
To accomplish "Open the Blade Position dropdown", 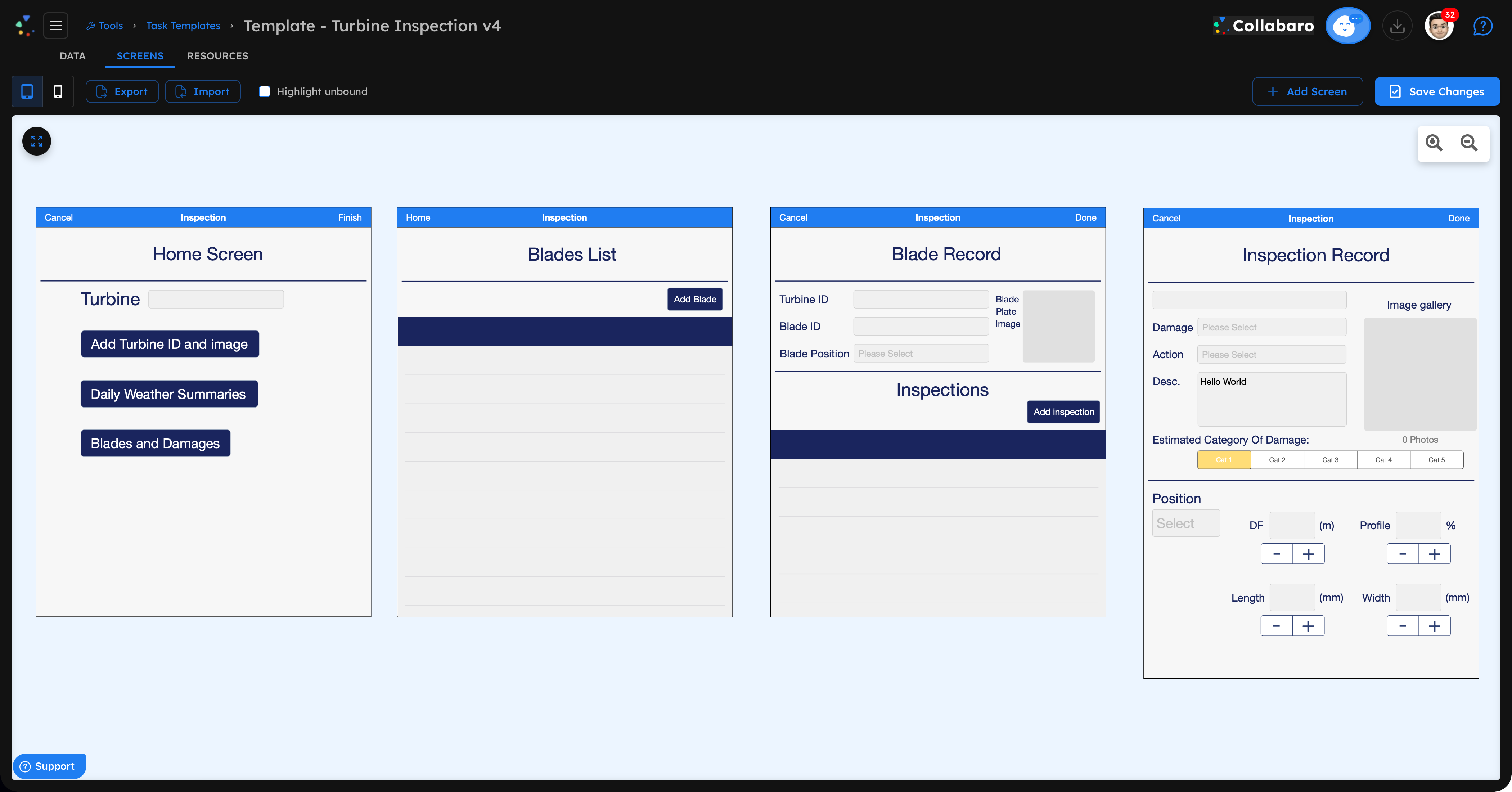I will click(921, 353).
